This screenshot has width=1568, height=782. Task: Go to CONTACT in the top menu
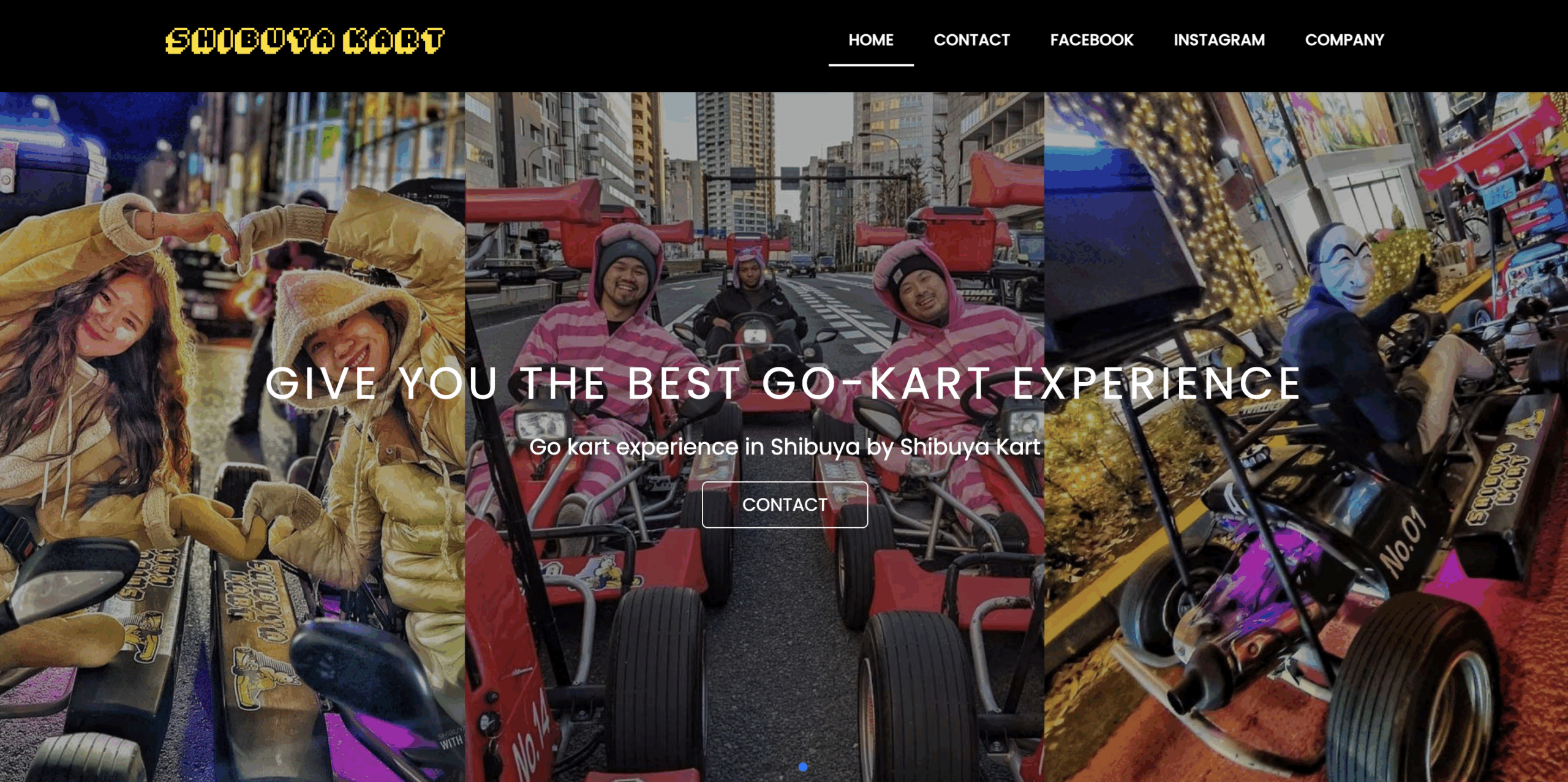pyautogui.click(x=971, y=40)
